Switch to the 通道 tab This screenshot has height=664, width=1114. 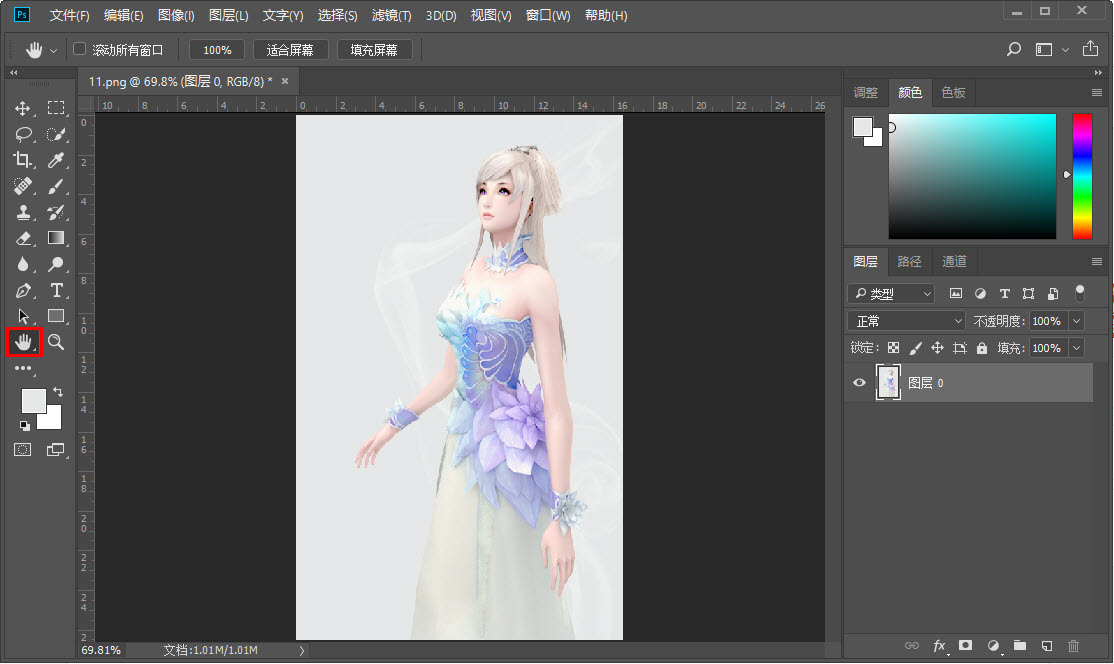(x=954, y=261)
